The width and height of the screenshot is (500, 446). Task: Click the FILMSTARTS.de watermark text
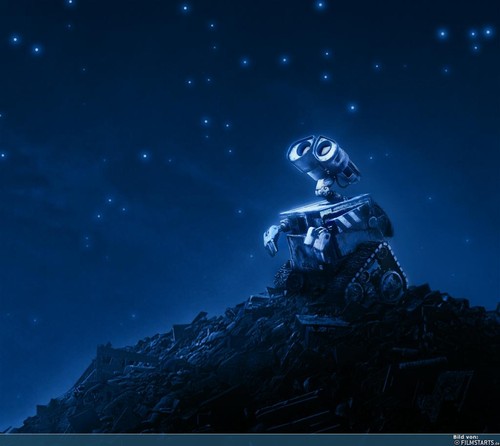480,442
